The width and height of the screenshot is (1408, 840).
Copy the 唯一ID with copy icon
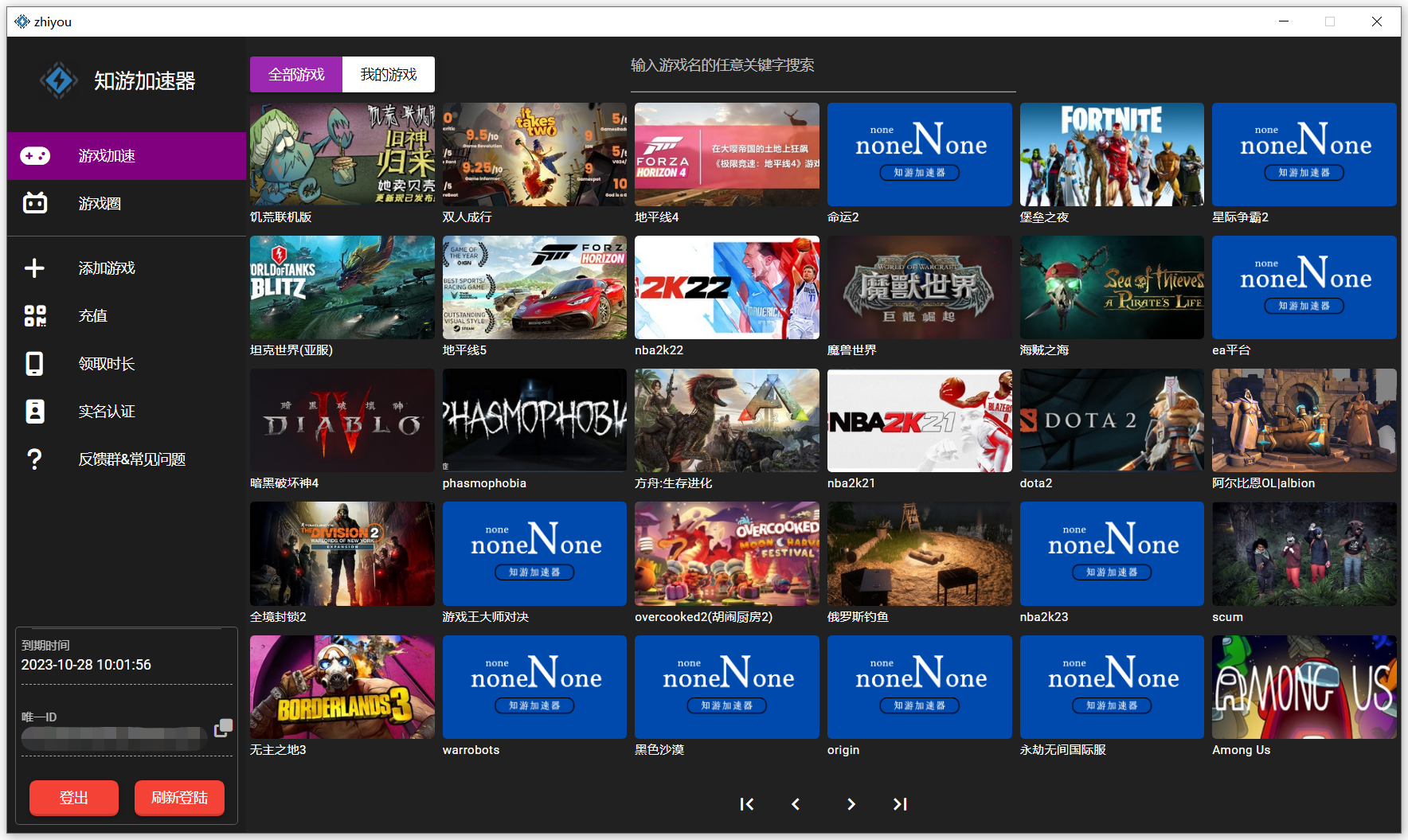tap(224, 727)
